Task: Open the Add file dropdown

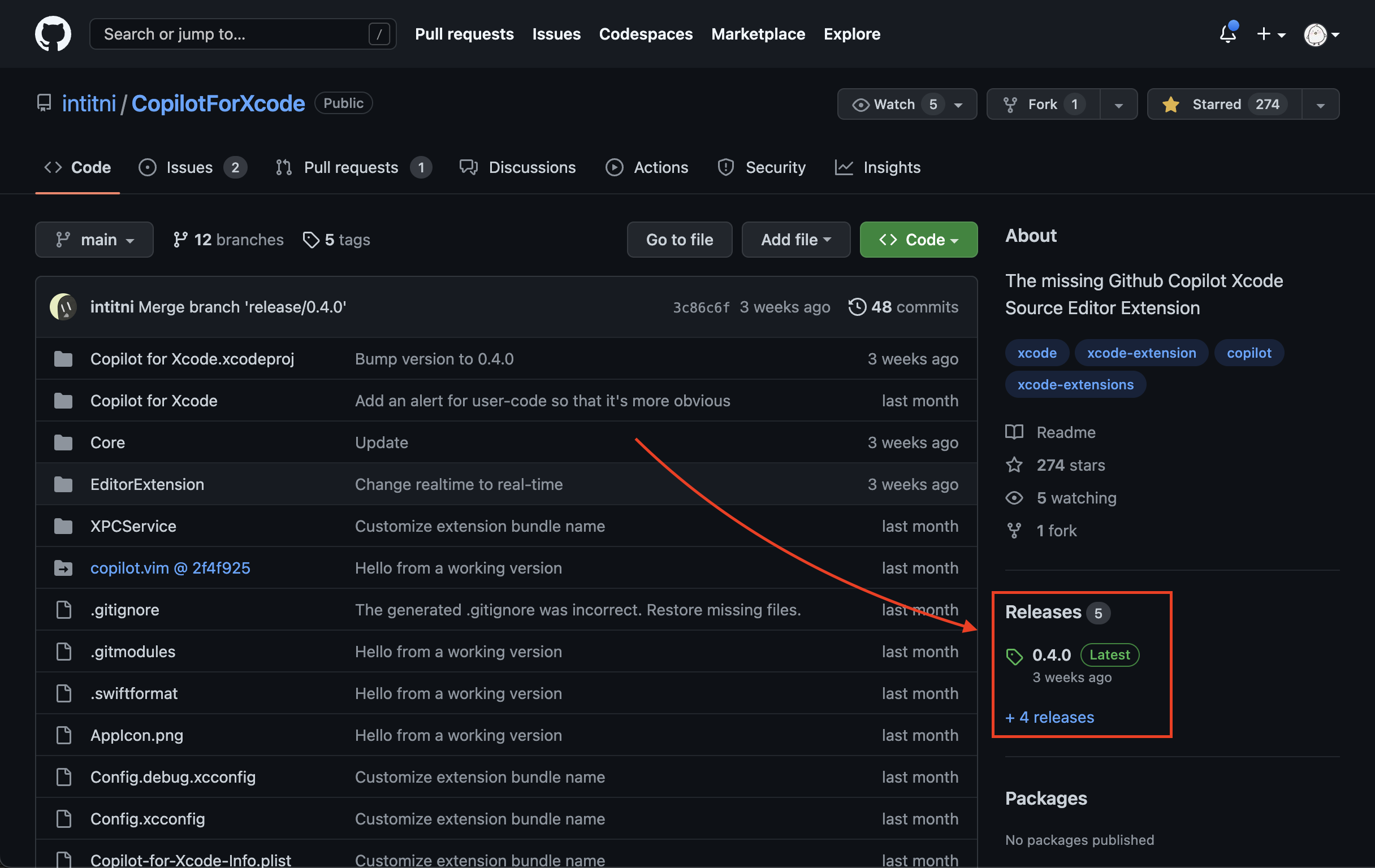Action: point(795,240)
